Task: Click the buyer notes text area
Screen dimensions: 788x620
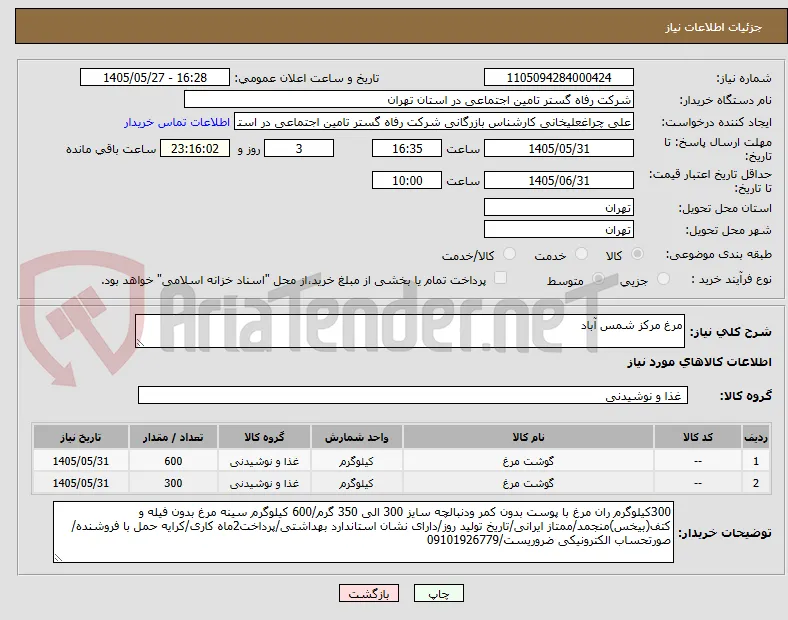Action: tap(363, 532)
